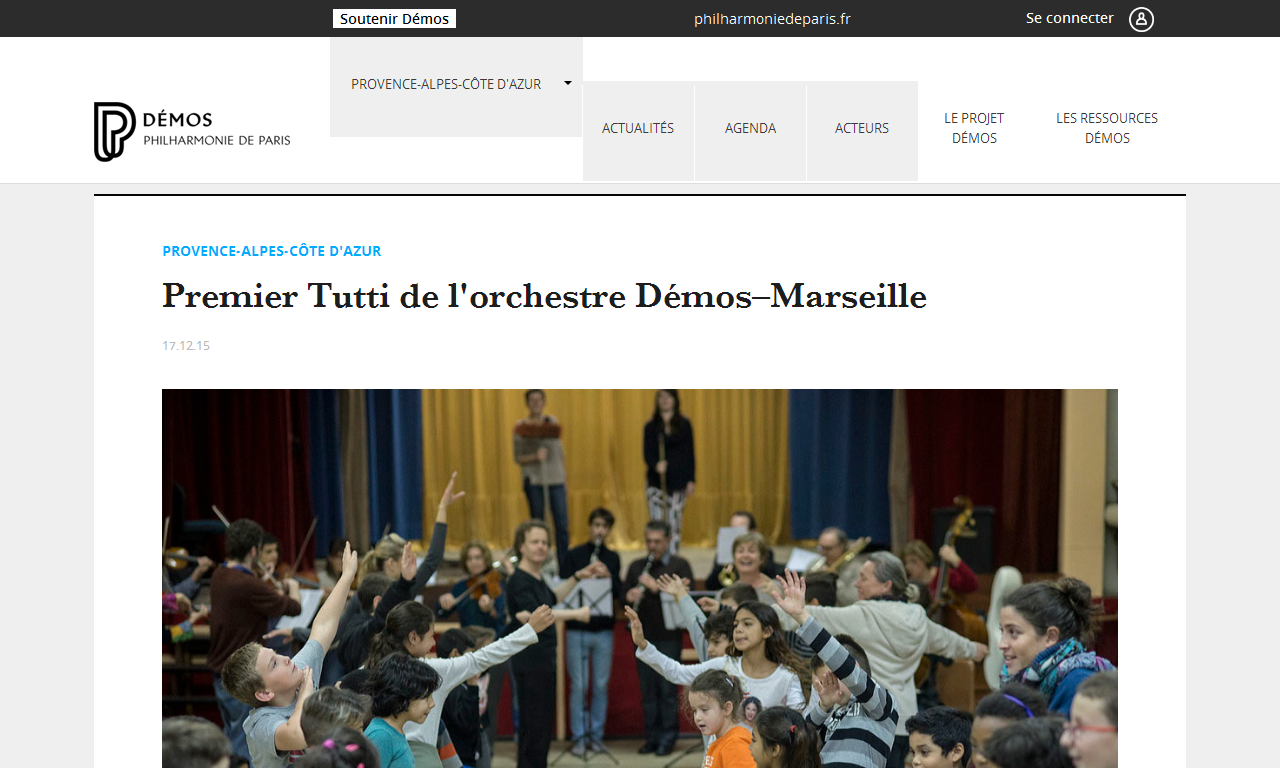Click the blue Provence-Alpes-Côte d'Azur category link
The height and width of the screenshot is (768, 1280).
click(272, 251)
